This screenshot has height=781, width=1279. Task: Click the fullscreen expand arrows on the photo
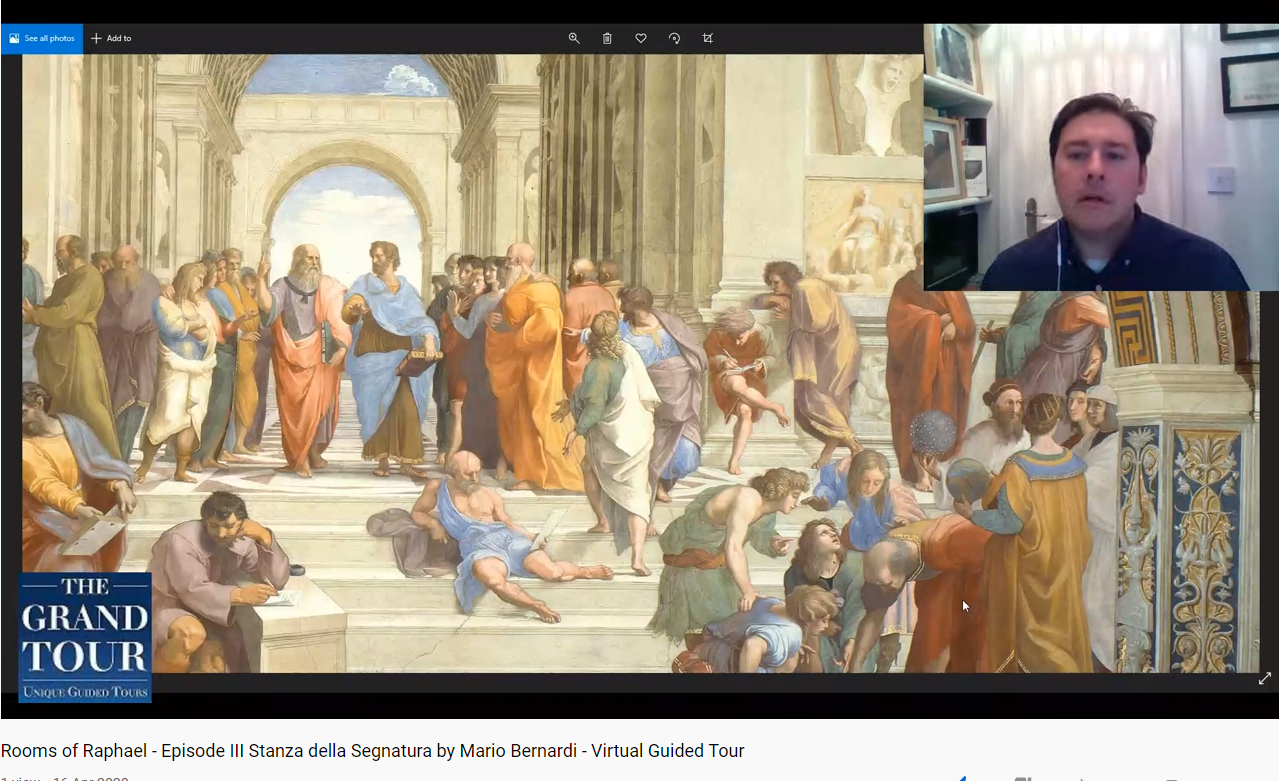[x=1264, y=679]
